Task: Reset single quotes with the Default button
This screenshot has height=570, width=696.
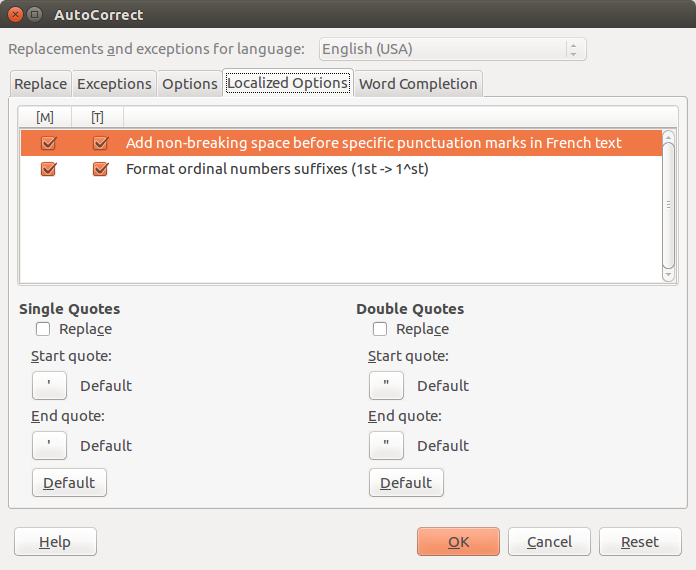Action: tap(69, 483)
